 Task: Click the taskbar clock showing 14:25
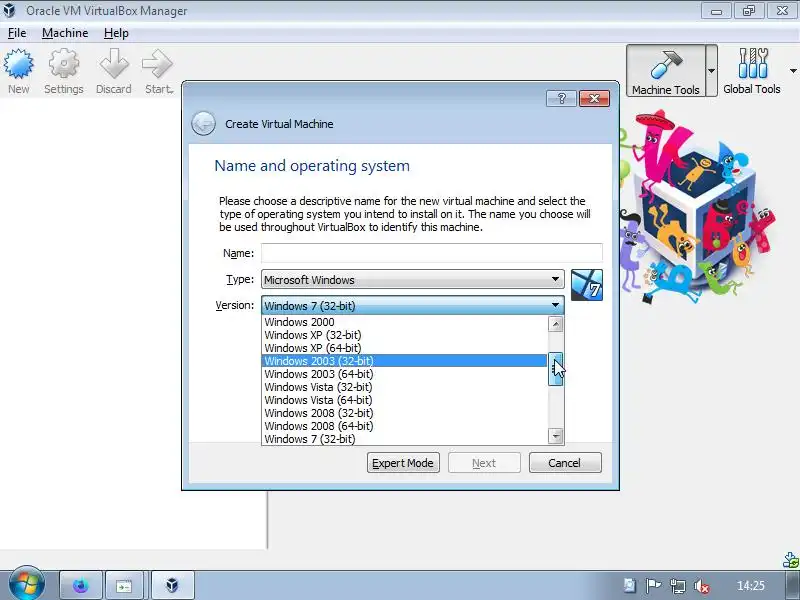[751, 586]
